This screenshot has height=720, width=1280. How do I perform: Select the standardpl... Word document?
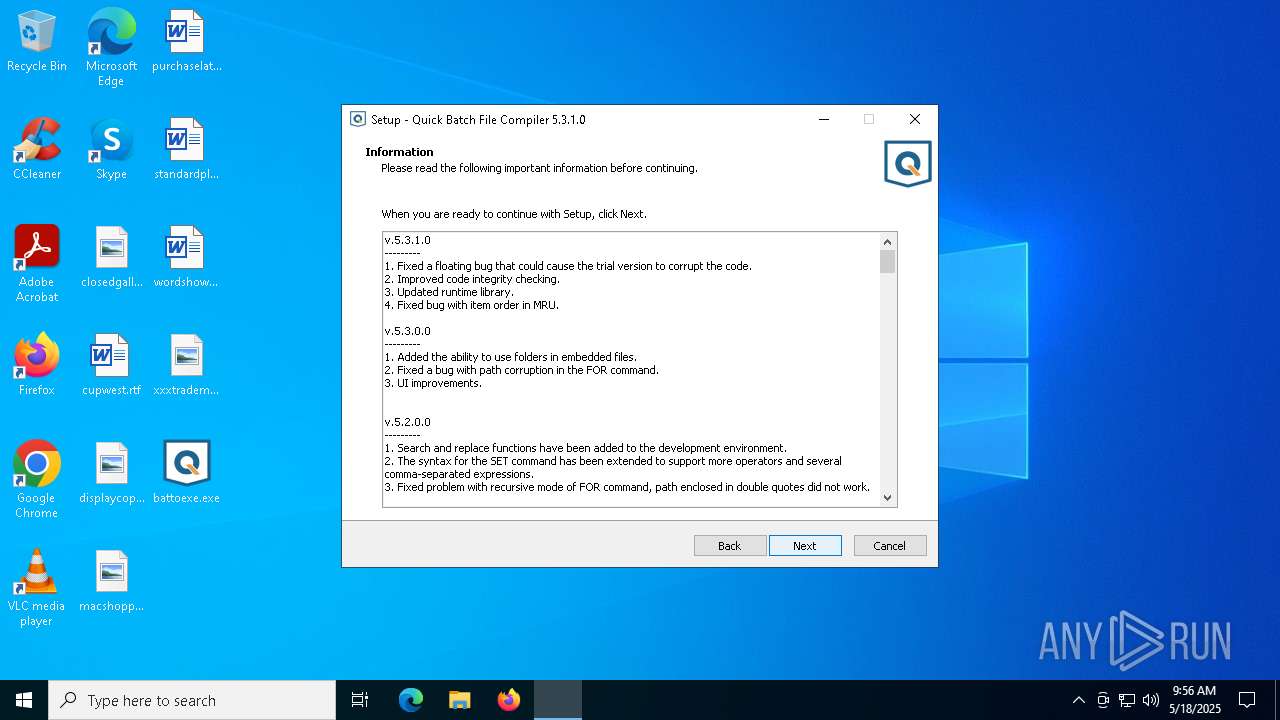pyautogui.click(x=186, y=150)
